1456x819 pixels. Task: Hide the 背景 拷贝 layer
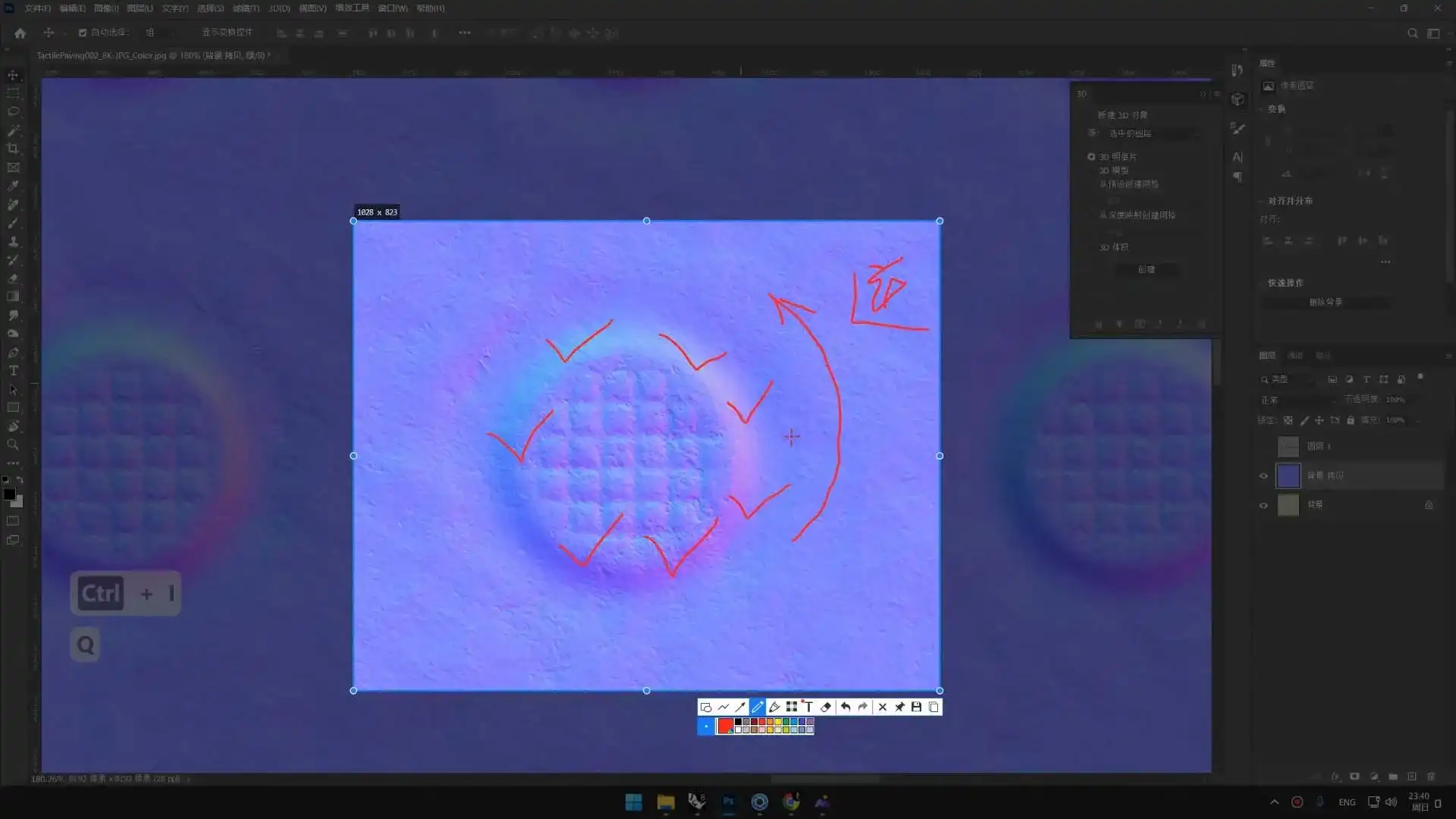[x=1263, y=476]
